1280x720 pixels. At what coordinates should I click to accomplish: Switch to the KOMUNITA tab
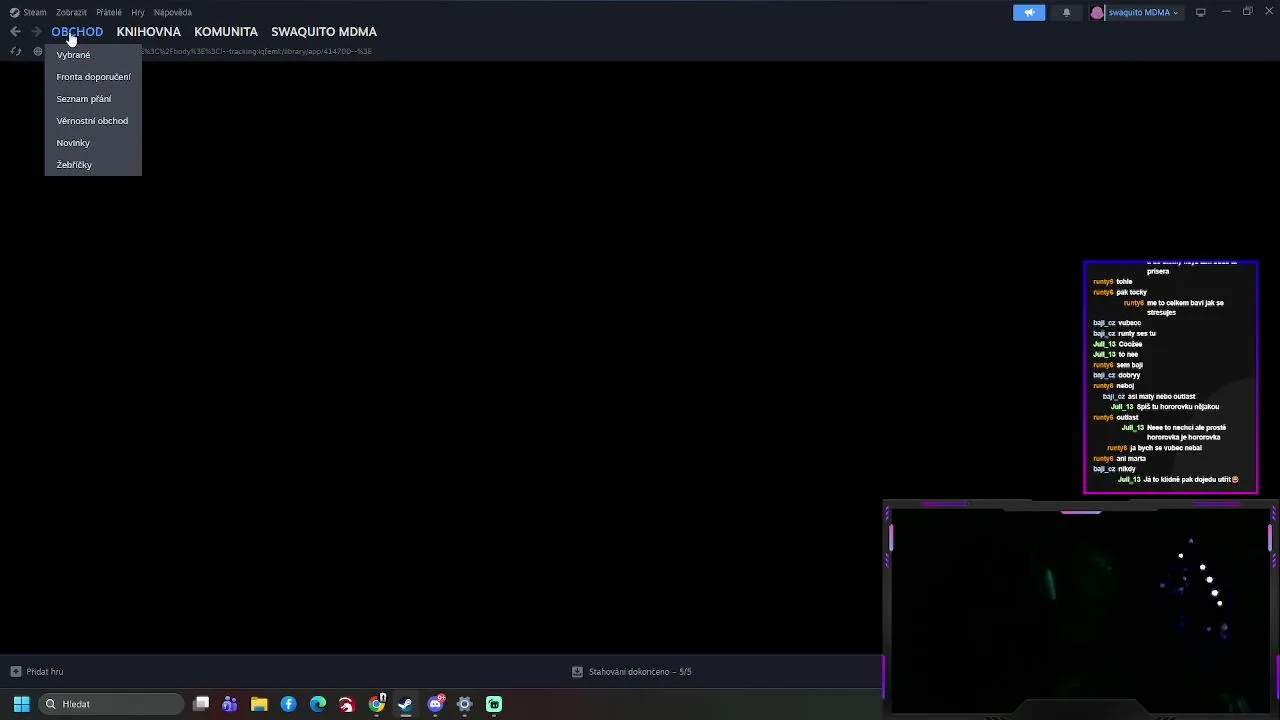(x=226, y=32)
